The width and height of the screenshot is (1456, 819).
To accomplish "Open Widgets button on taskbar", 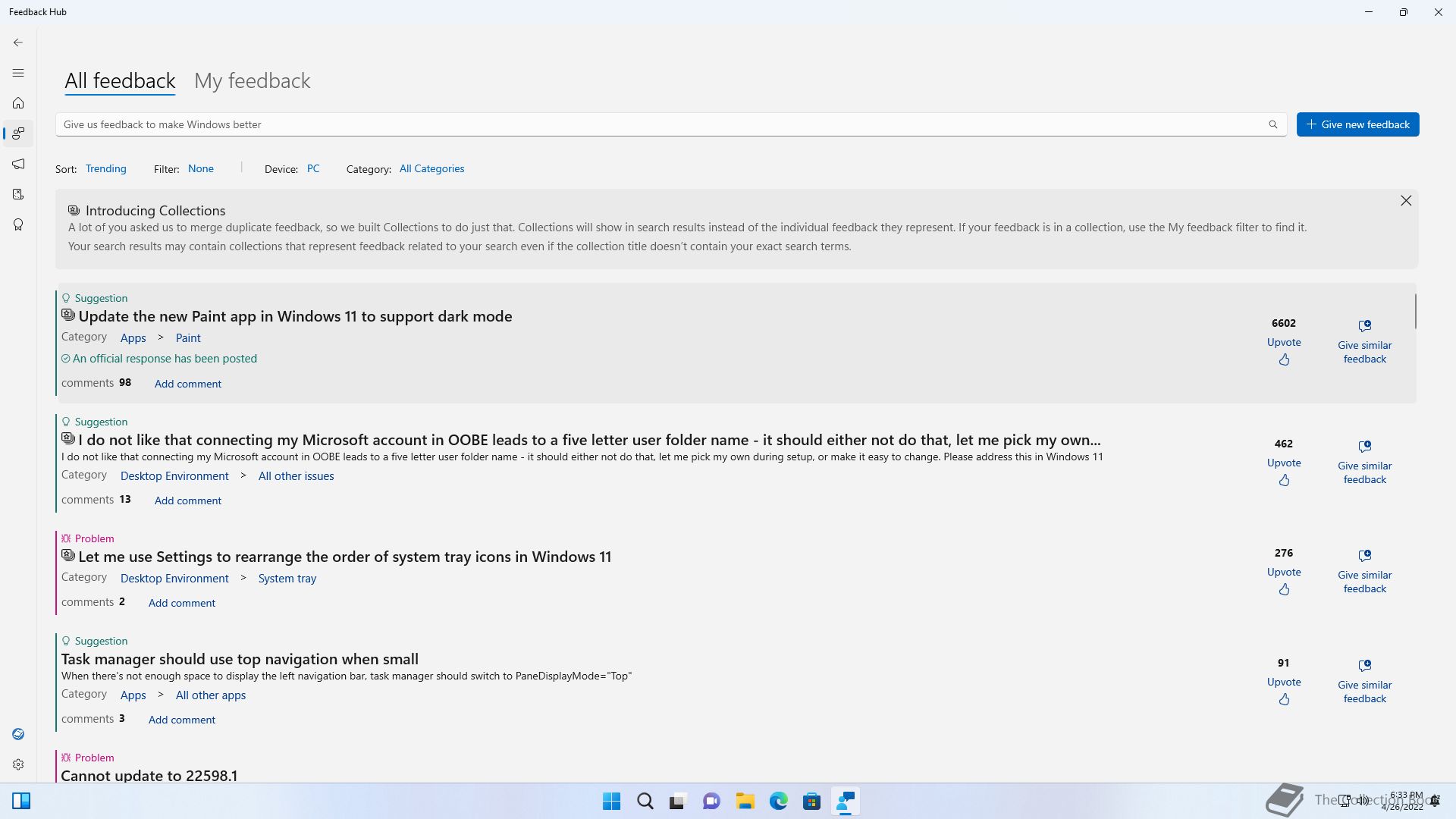I will coord(21,801).
